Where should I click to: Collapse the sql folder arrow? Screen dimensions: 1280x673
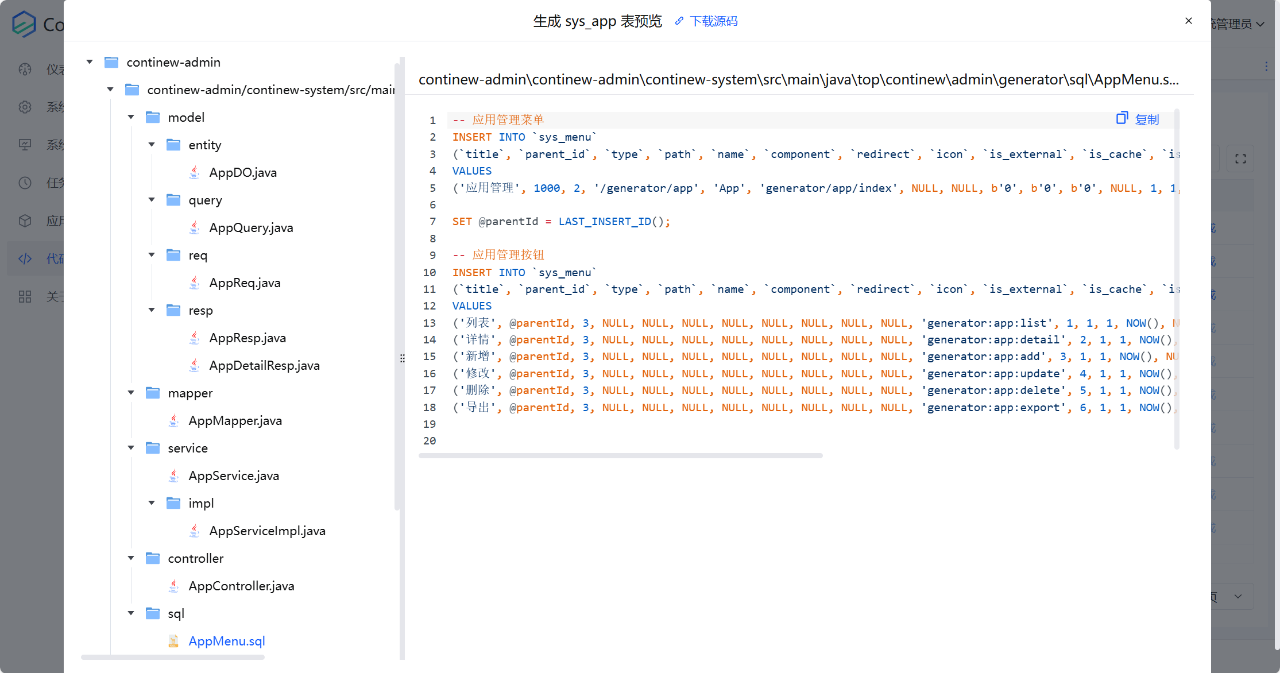131,613
